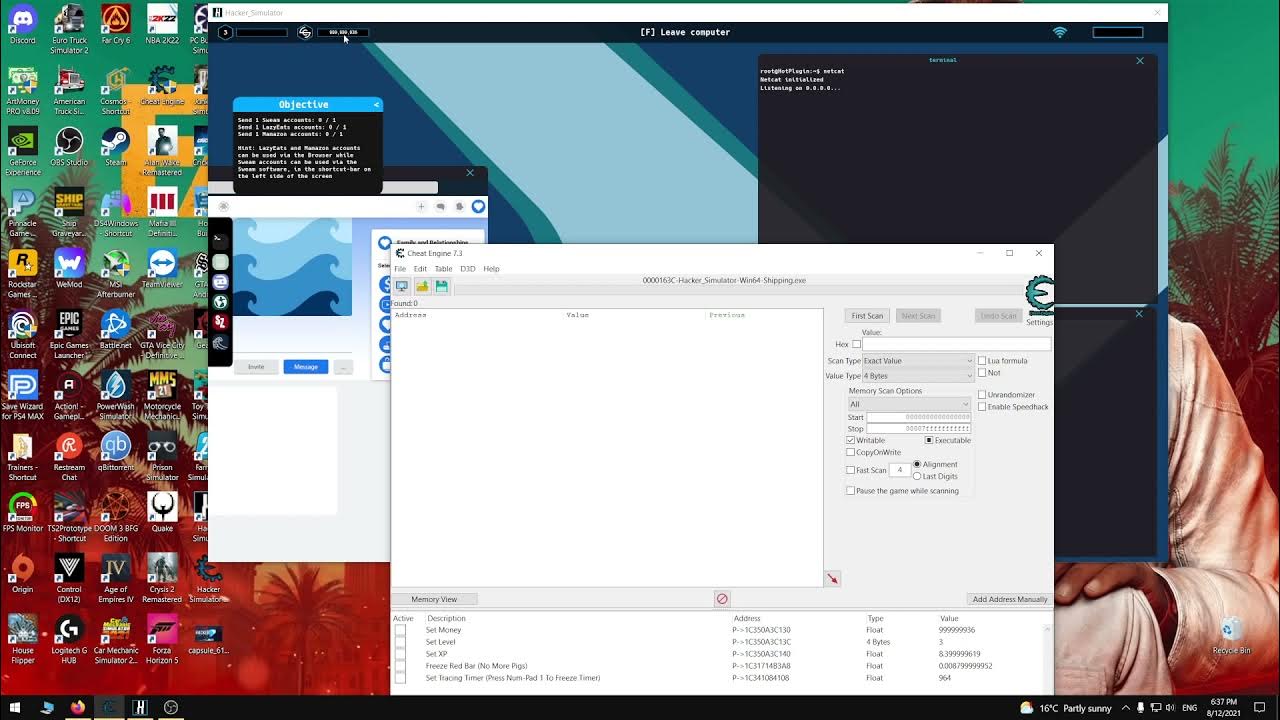Enable the Hex checkbox
The height and width of the screenshot is (720, 1280).
856,344
